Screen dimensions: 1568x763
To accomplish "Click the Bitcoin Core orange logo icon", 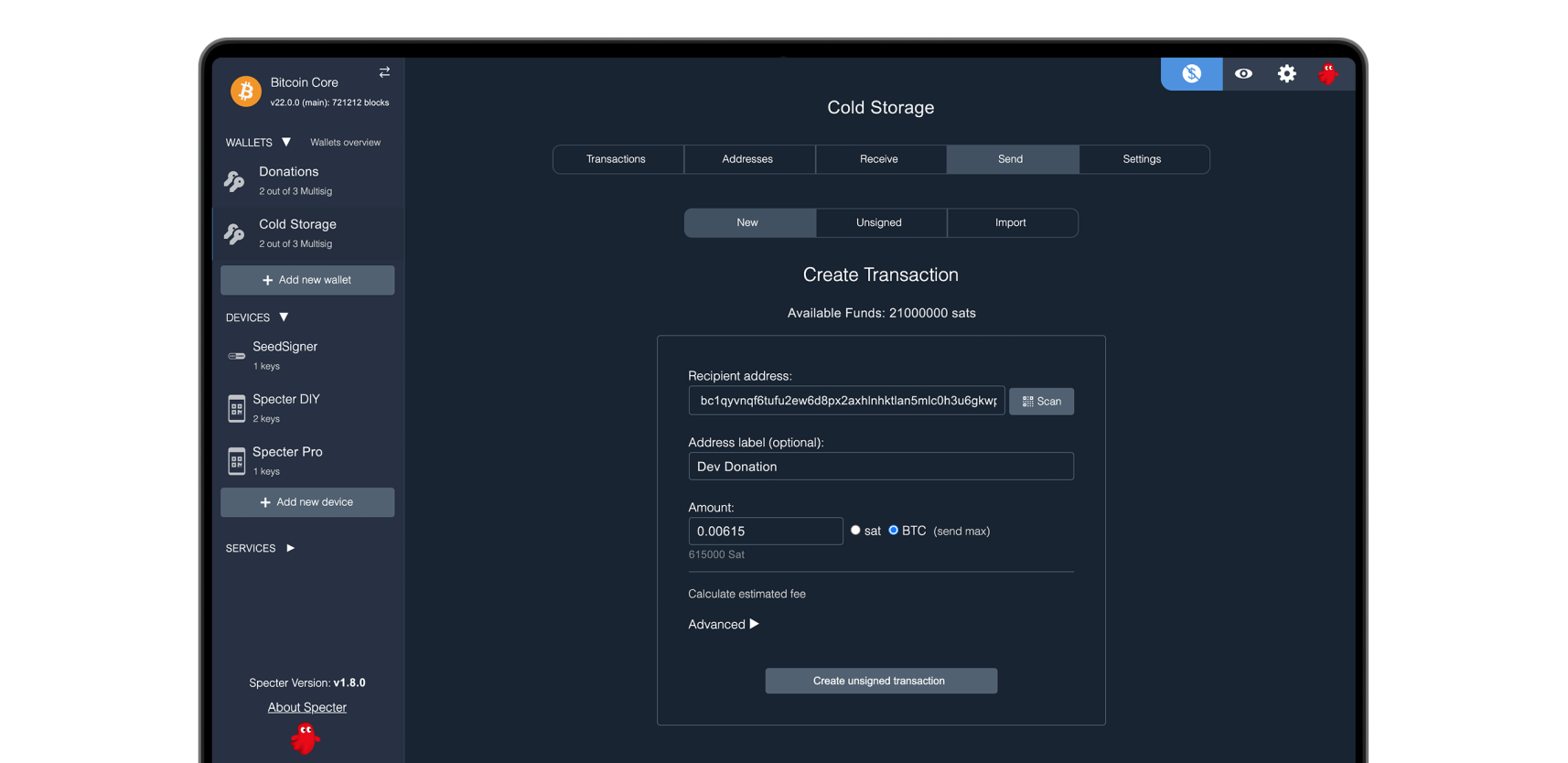I will [x=245, y=91].
